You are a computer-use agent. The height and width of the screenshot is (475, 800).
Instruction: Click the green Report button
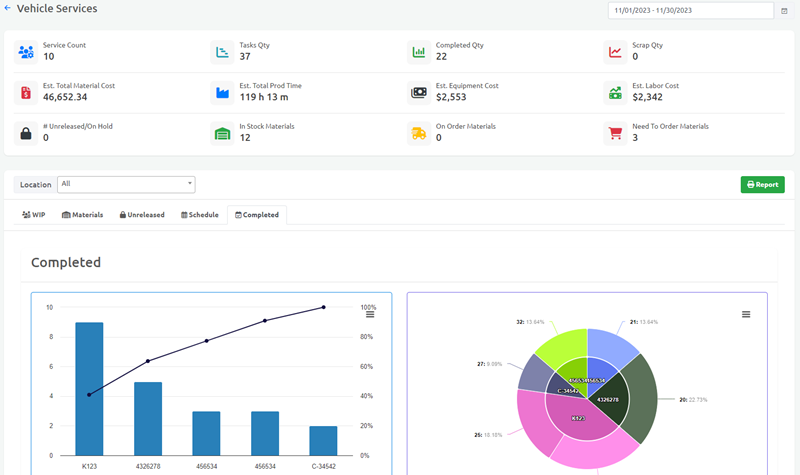coord(762,185)
